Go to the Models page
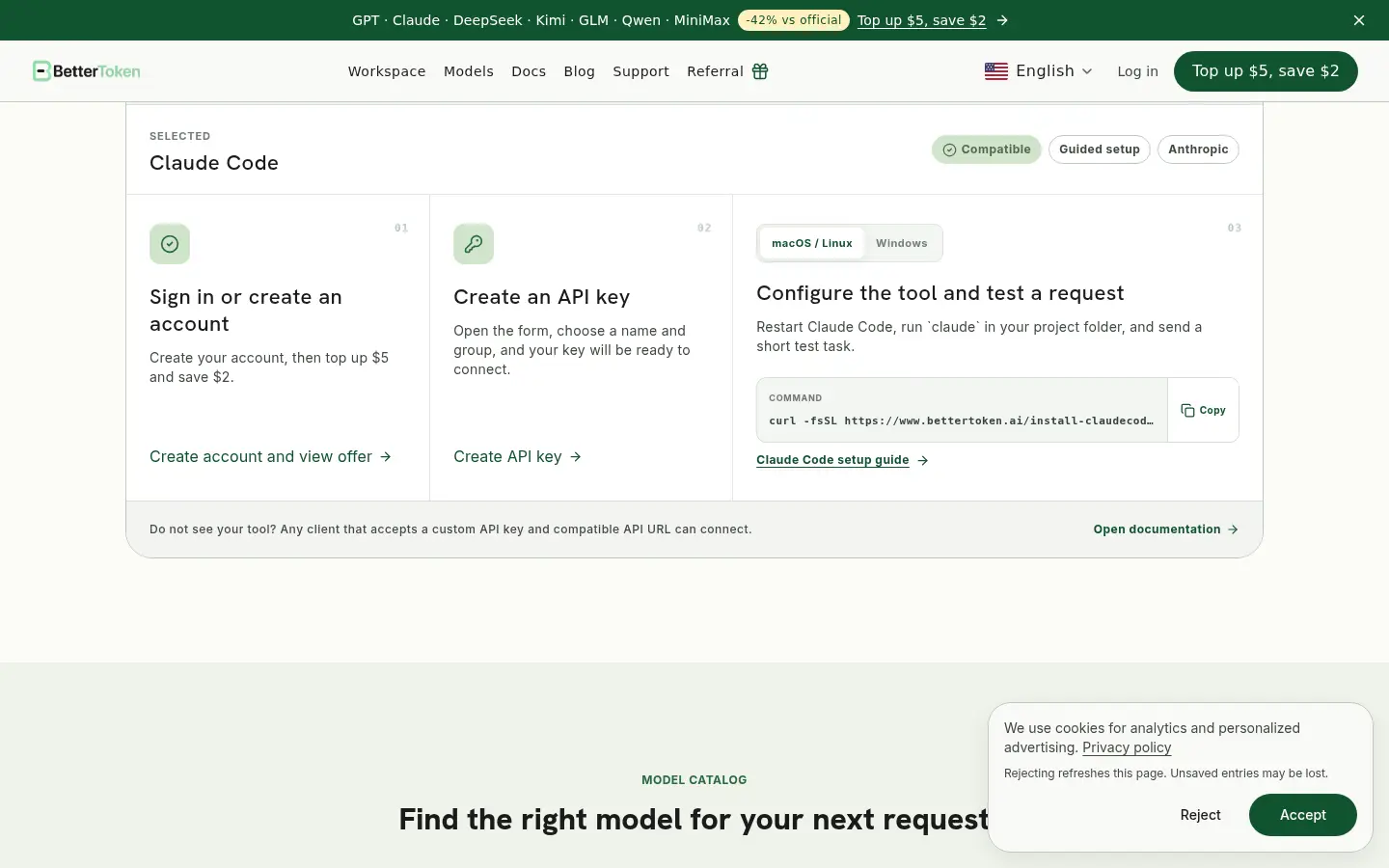The image size is (1389, 868). pyautogui.click(x=469, y=71)
